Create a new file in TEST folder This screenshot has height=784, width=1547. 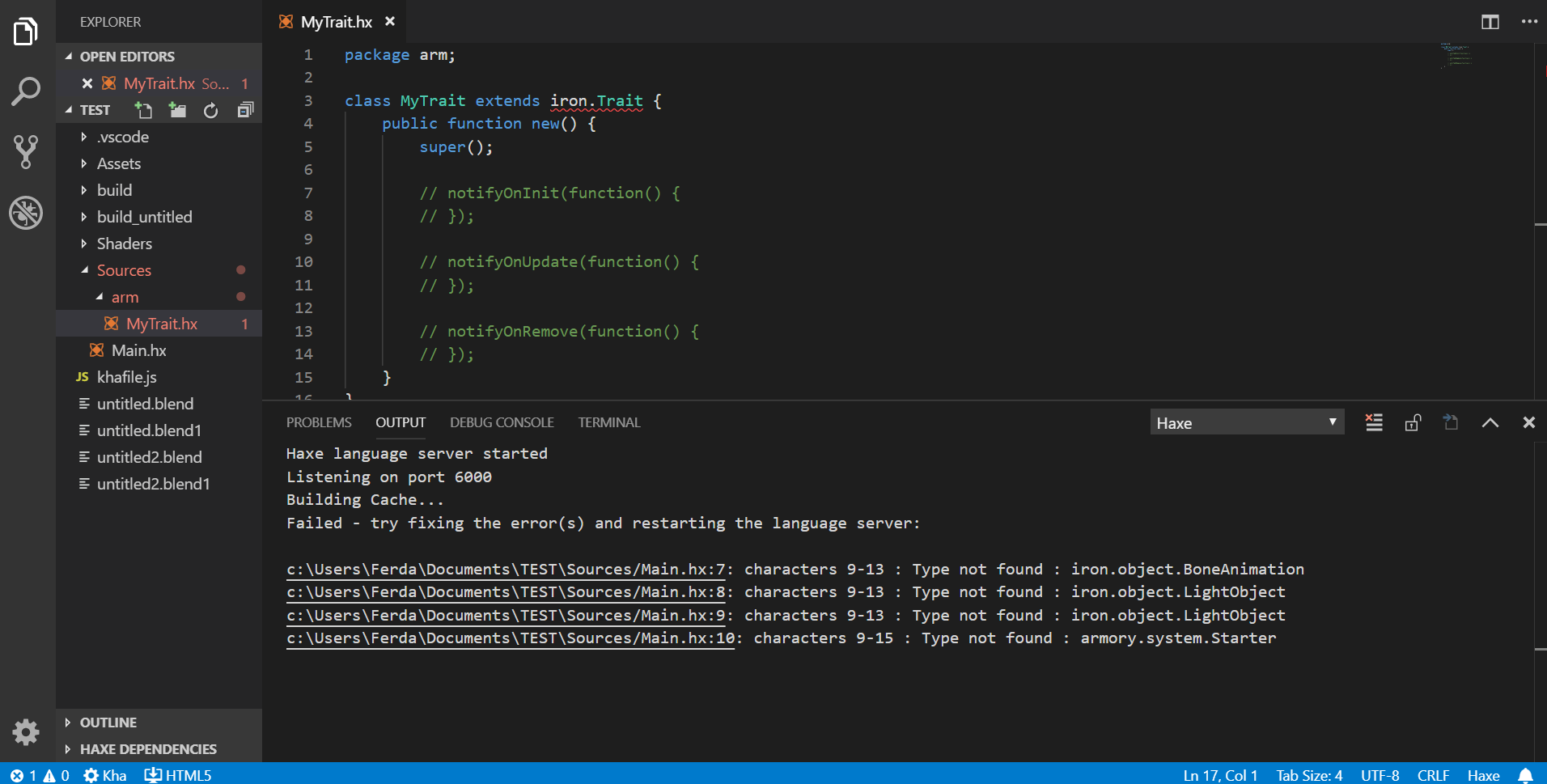pyautogui.click(x=143, y=110)
